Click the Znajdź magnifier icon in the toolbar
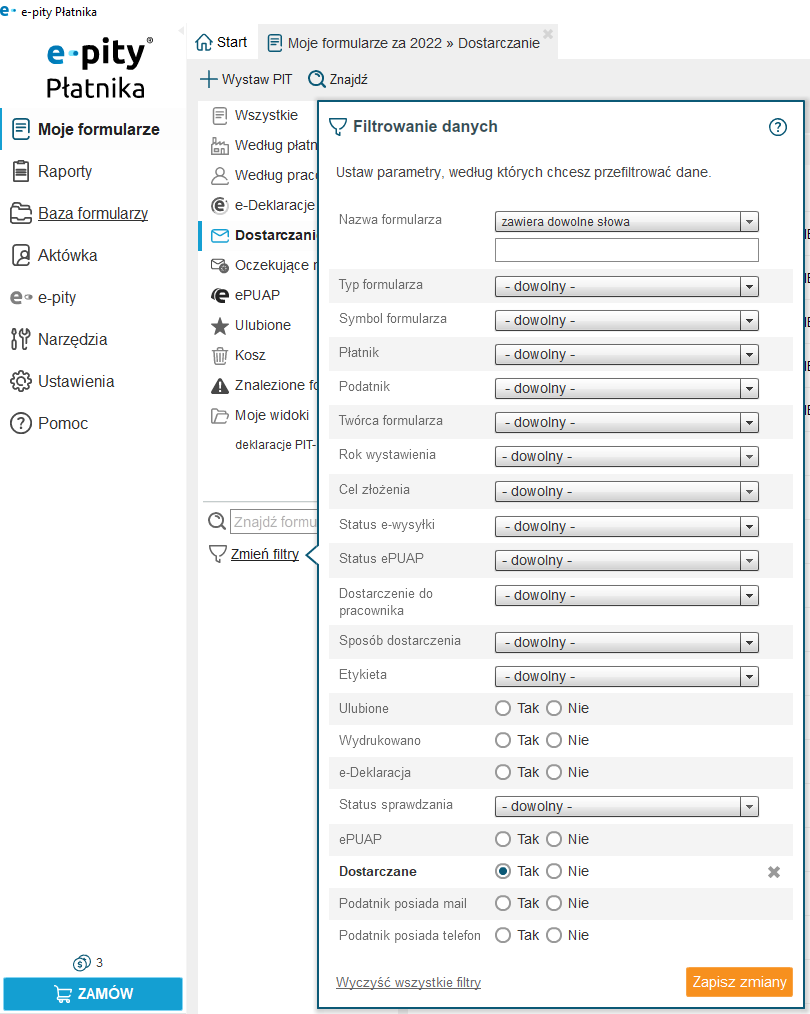The image size is (810, 1014). tap(317, 79)
